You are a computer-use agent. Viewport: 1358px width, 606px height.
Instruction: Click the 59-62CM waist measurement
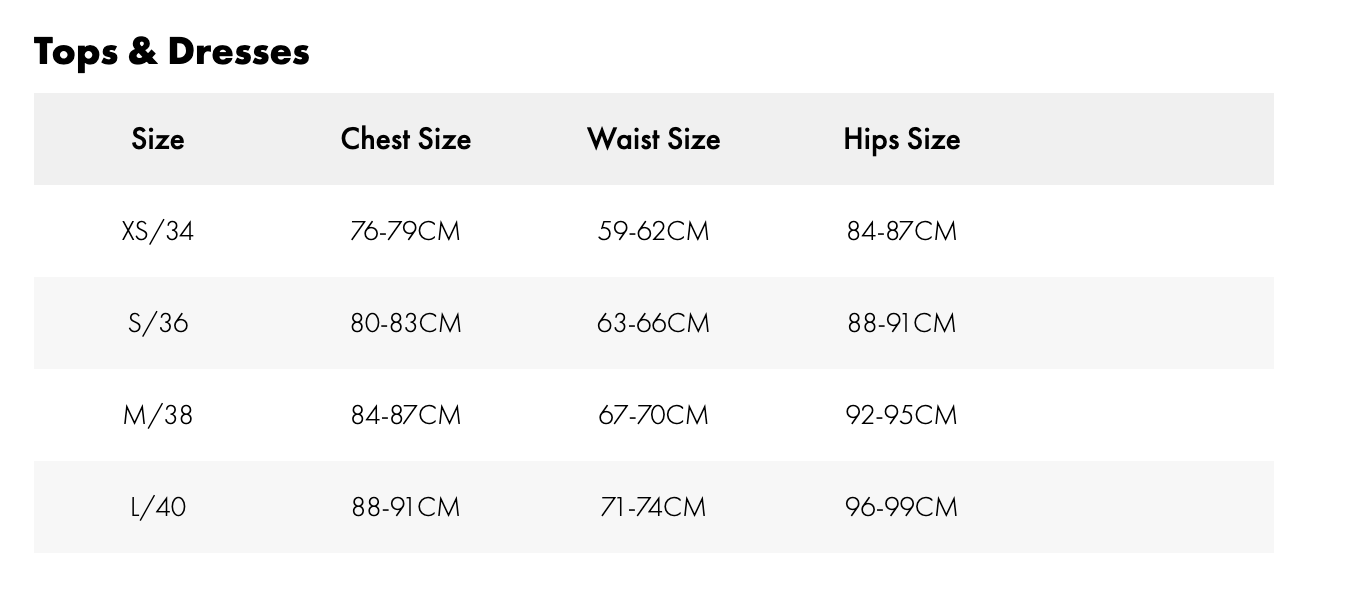click(x=653, y=231)
